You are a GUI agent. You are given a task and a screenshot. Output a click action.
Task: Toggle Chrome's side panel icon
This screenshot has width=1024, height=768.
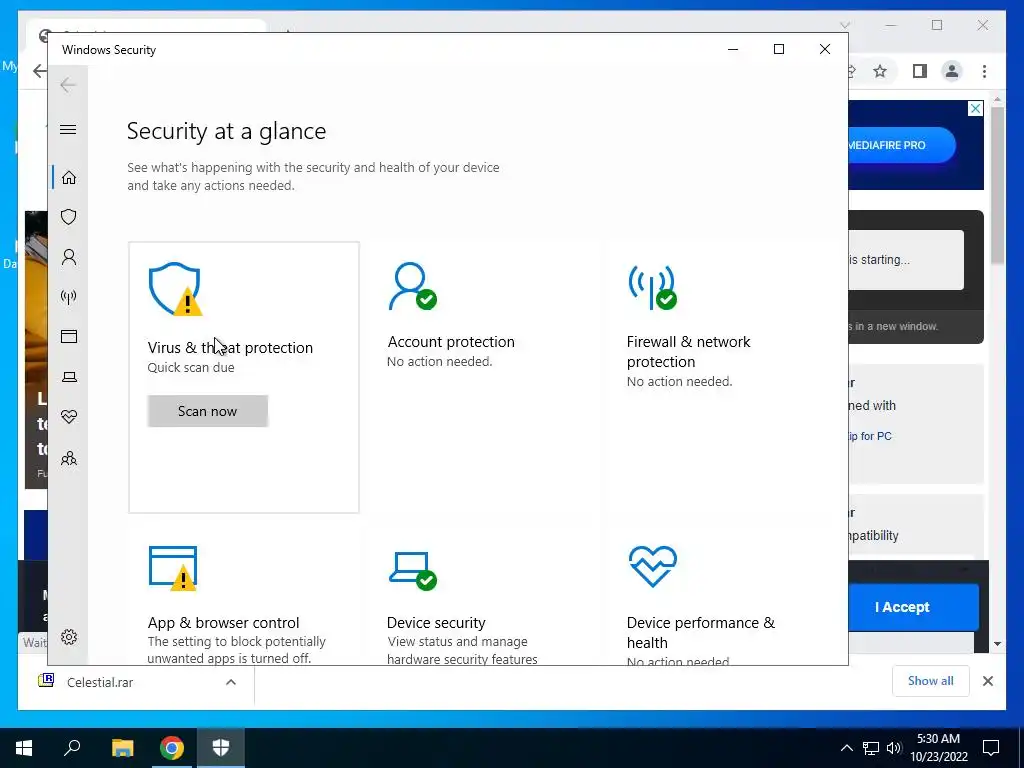920,71
